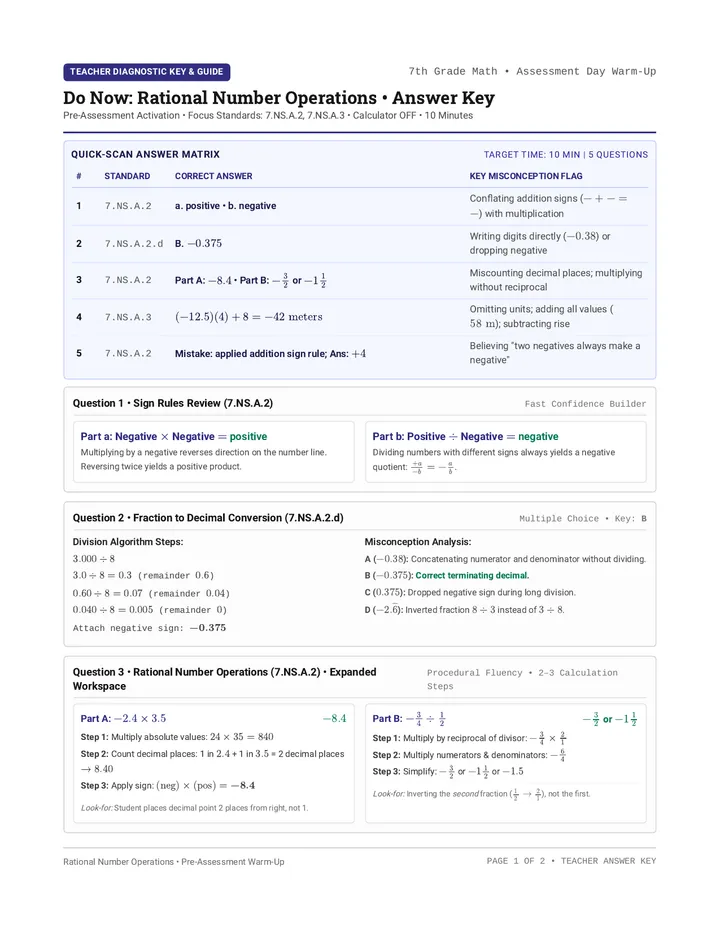This screenshot has width=720, height=932.
Task: Click answer cell 'a. positive • b. negative'
Action: (x=225, y=206)
